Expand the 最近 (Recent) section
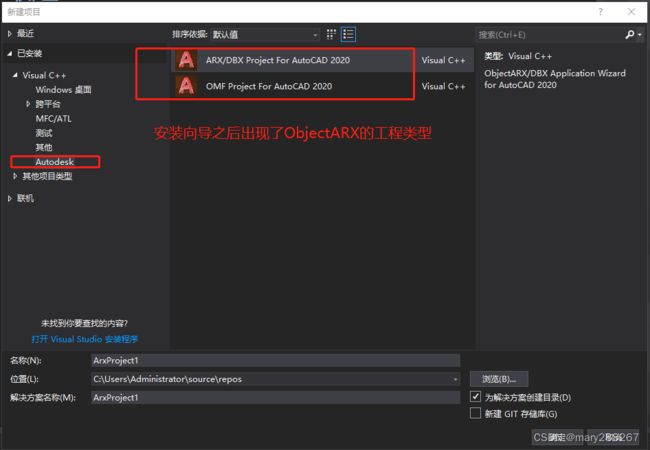 click(10, 34)
